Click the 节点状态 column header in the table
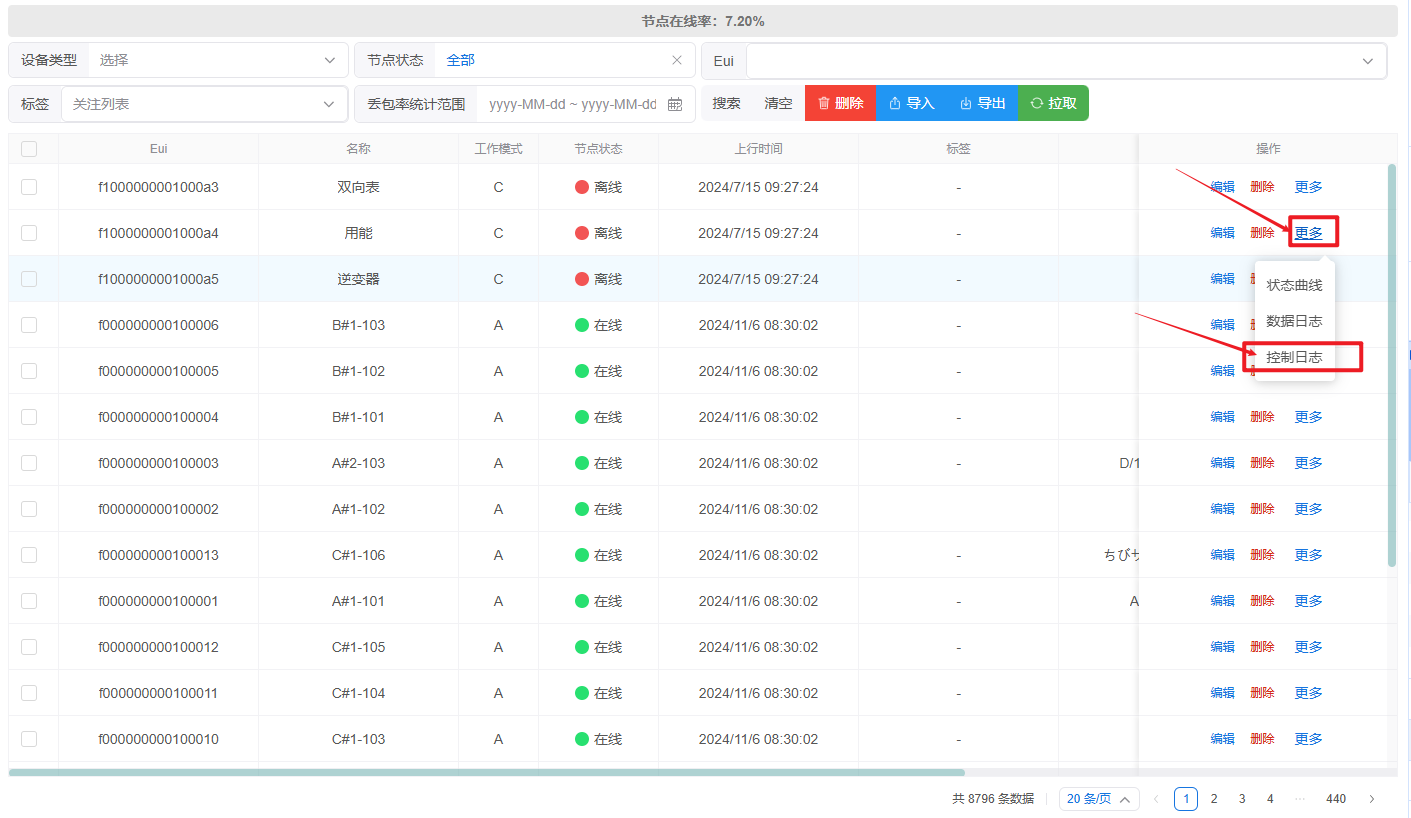The width and height of the screenshot is (1411, 818). [598, 149]
